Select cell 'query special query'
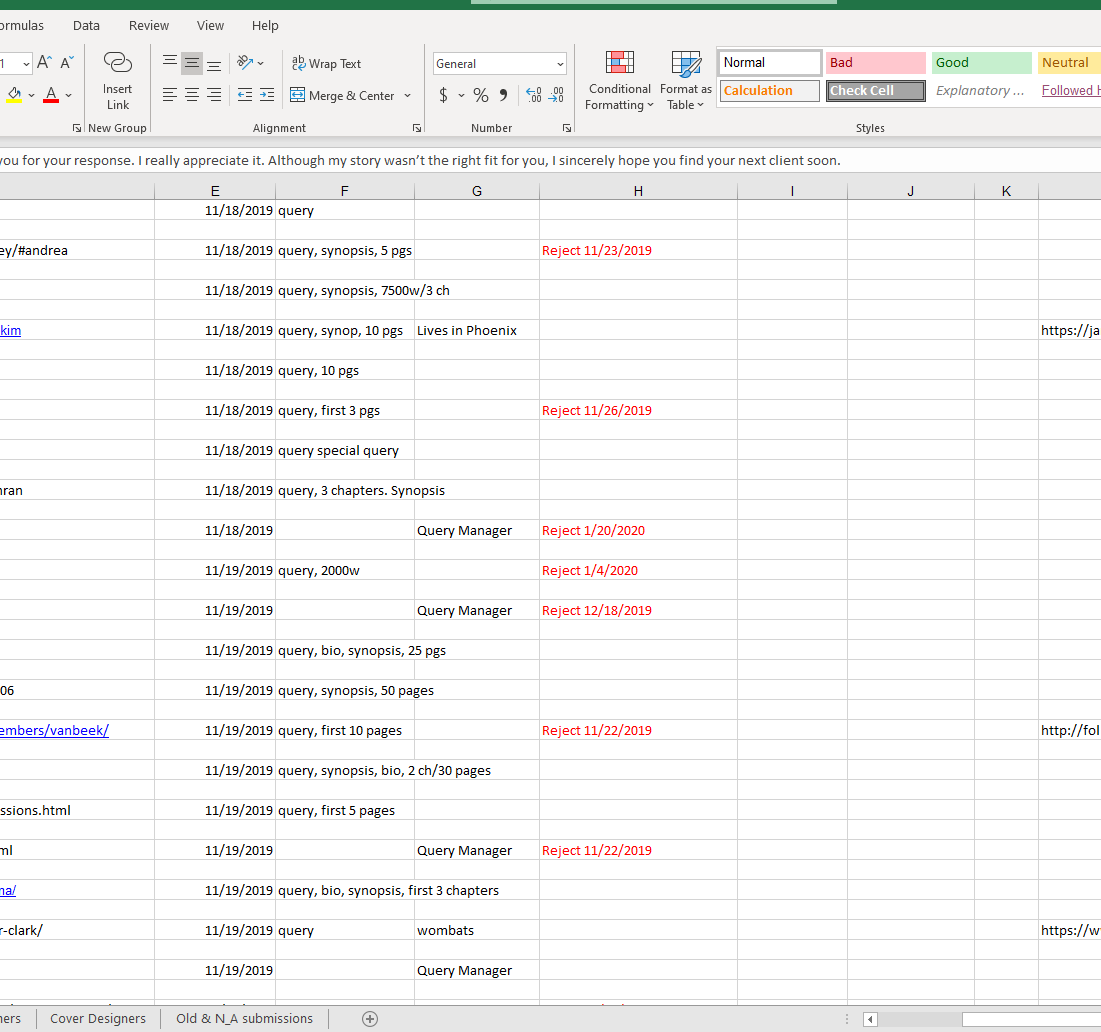1101x1032 pixels. coord(345,451)
